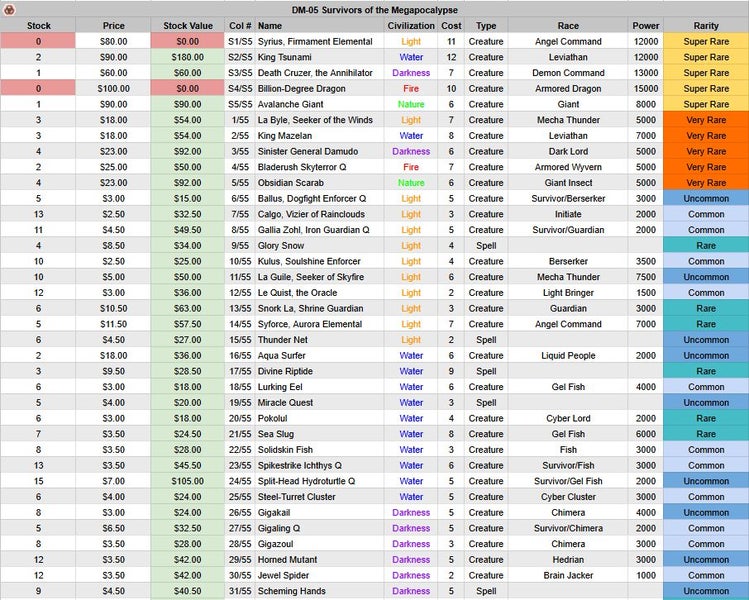Click the $105.00 stock value cell
This screenshot has width=749, height=600.
(x=188, y=482)
